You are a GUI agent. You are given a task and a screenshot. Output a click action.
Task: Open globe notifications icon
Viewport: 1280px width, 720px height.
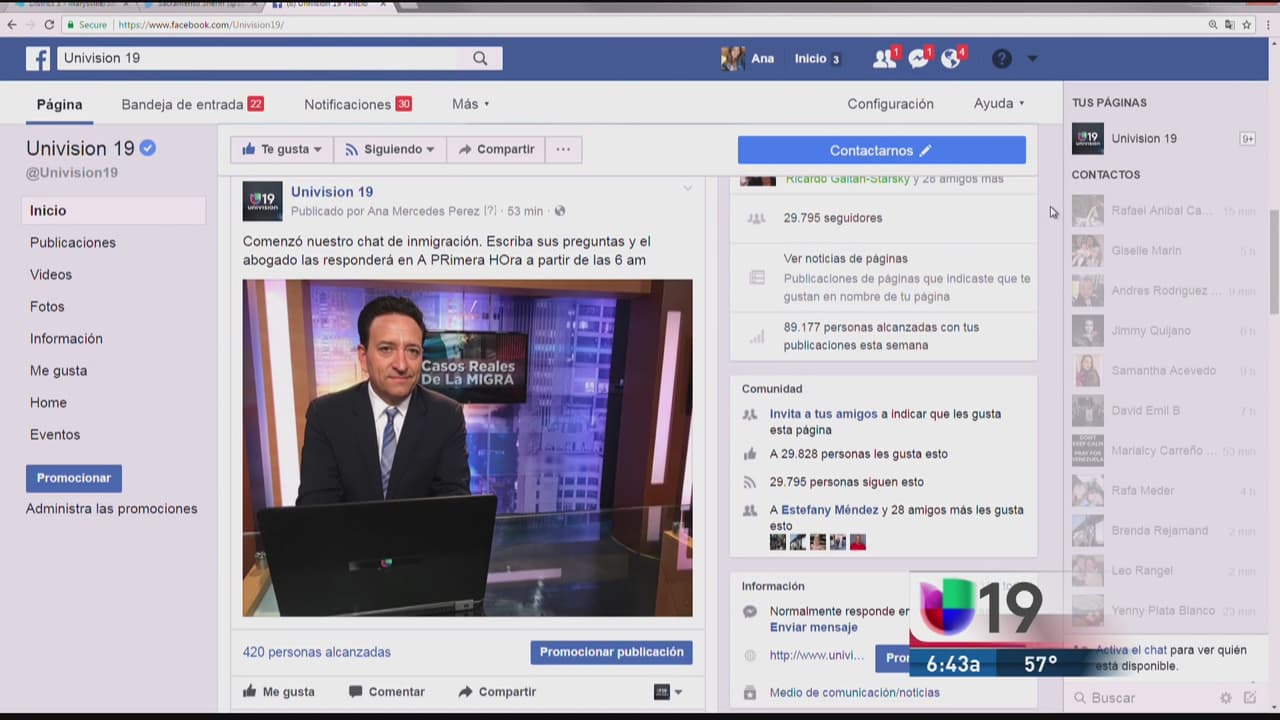click(951, 59)
